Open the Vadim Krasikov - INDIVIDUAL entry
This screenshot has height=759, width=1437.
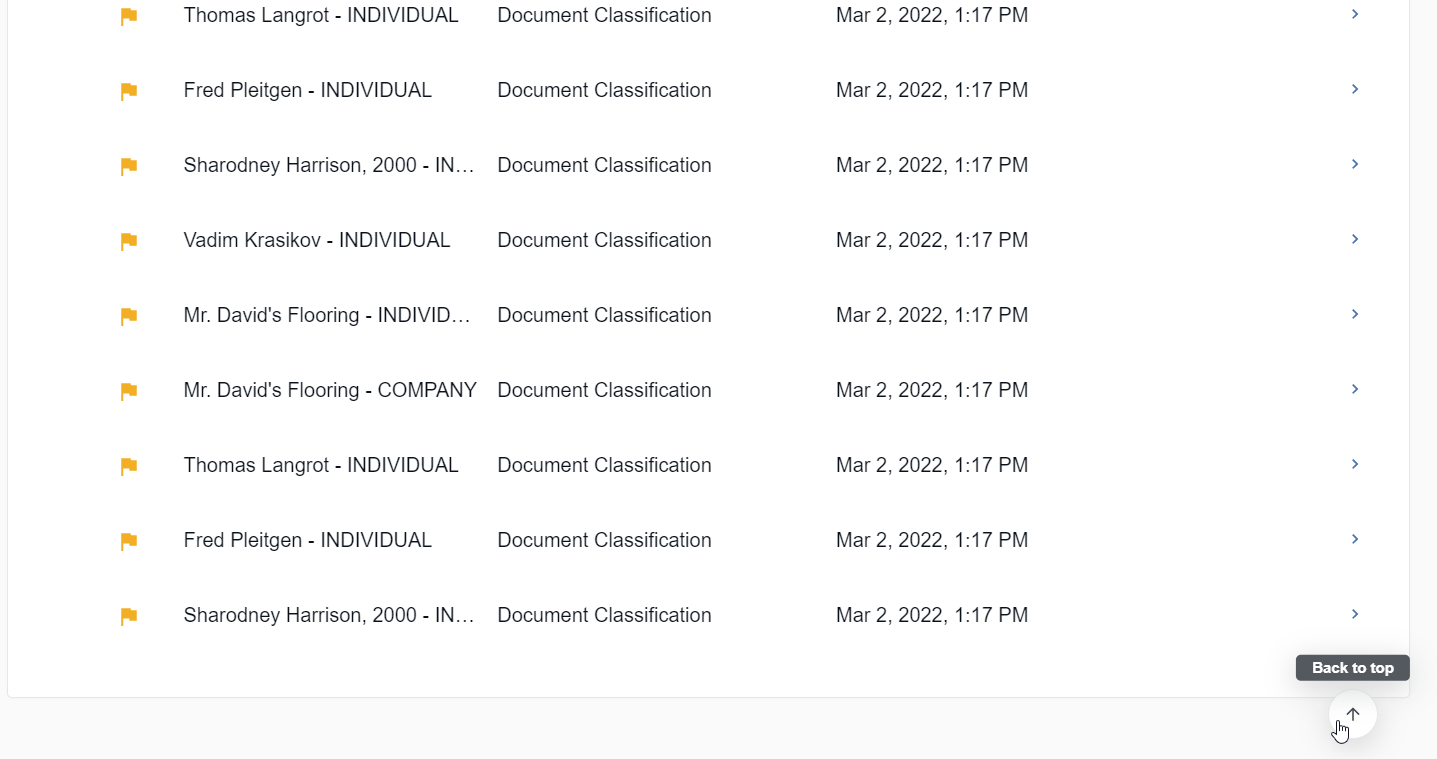point(317,240)
